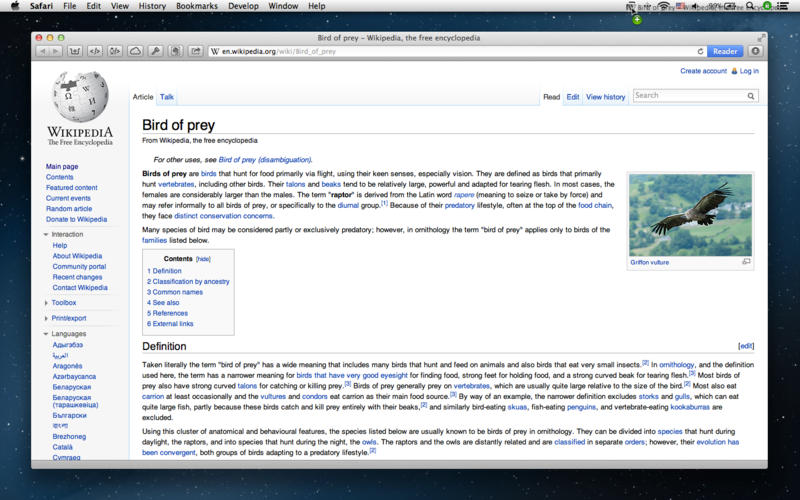Open the Apple menu
The image size is (800, 500).
[15, 6]
